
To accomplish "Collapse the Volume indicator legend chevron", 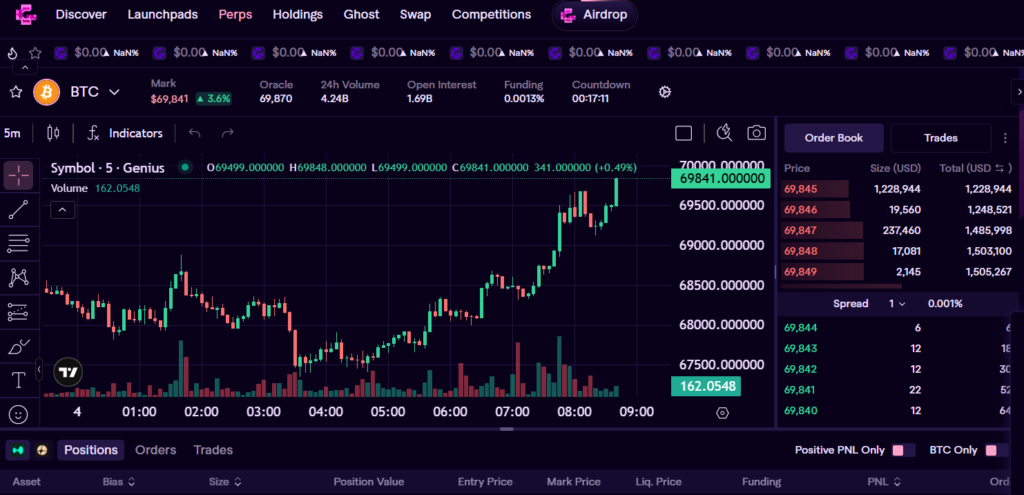I will [61, 209].
